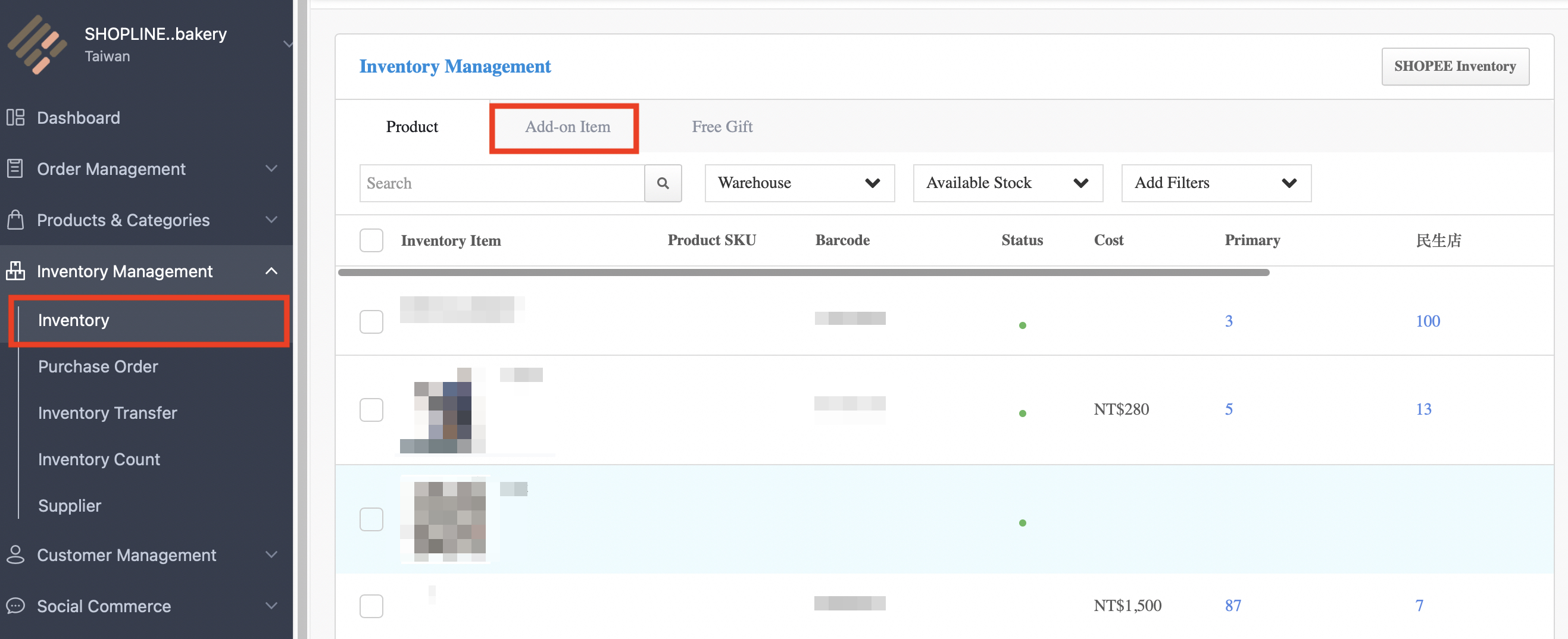Click the Order Management clipboard icon

(x=15, y=168)
